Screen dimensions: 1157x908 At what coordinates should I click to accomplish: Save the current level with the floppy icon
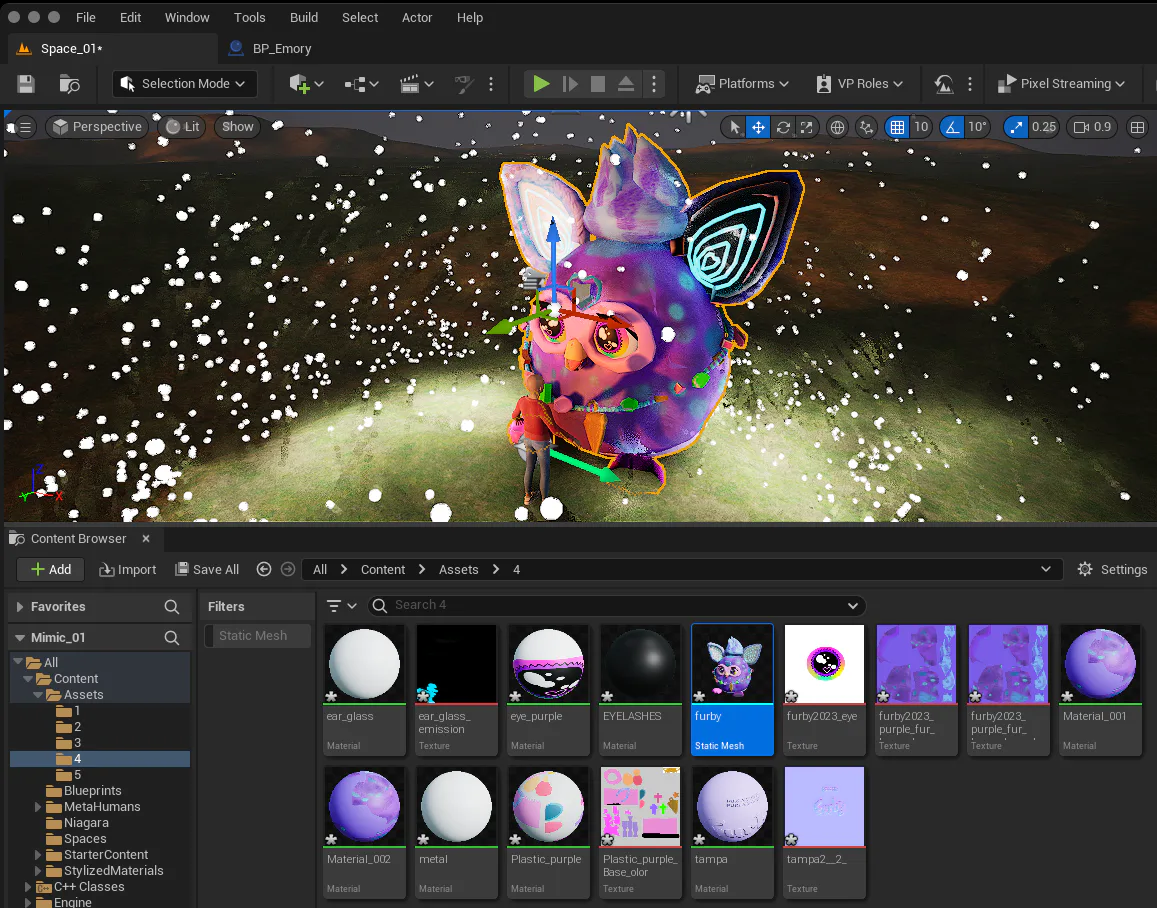click(26, 84)
